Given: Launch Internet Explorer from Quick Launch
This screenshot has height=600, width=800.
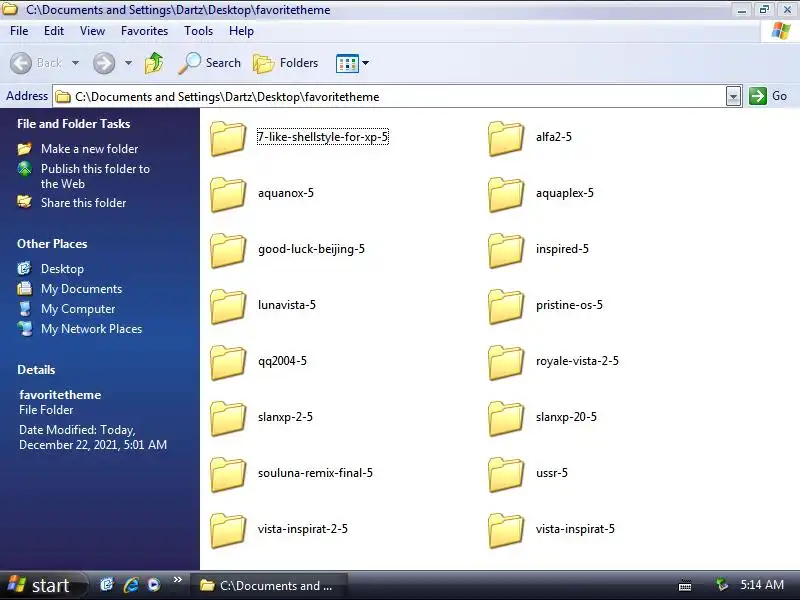Looking at the screenshot, I should tap(131, 585).
